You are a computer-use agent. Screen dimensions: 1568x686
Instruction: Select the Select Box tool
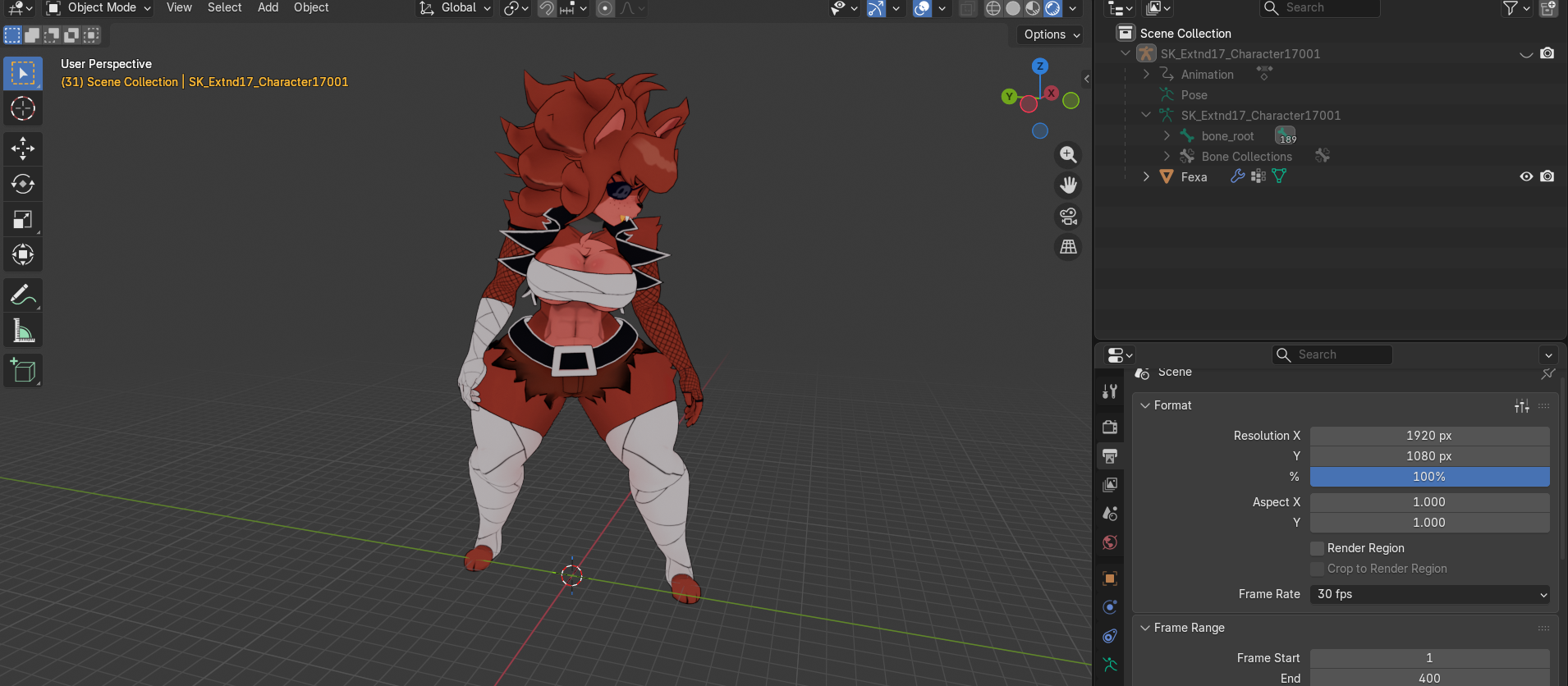(23, 74)
